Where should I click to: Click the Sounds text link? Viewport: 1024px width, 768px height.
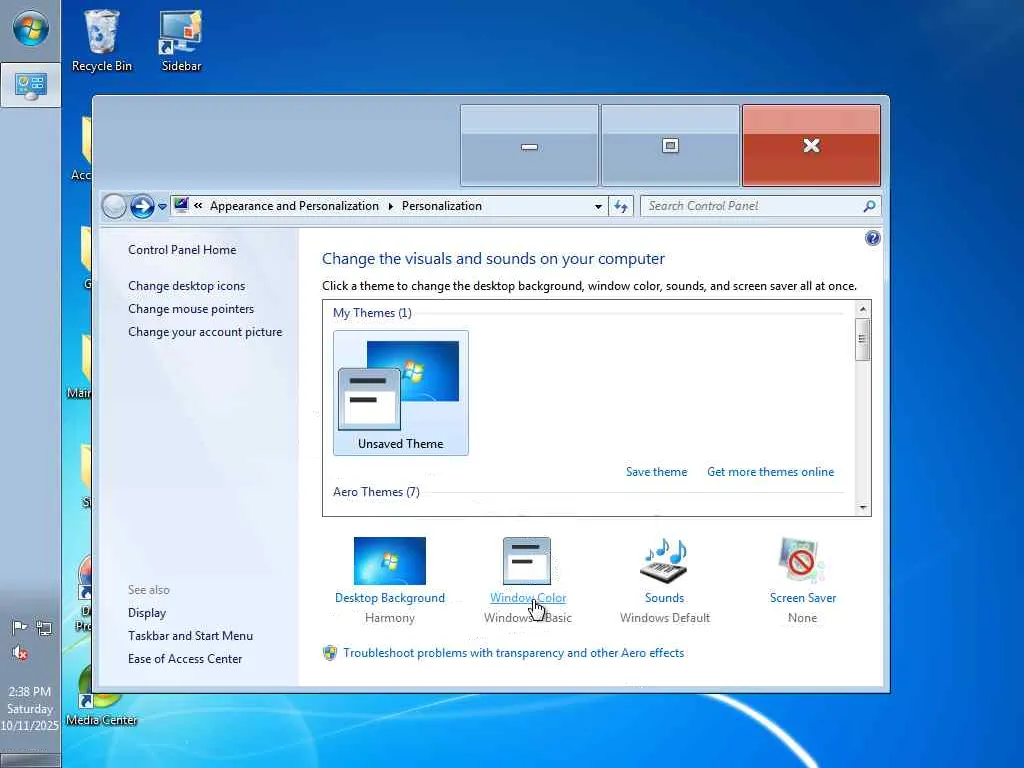[x=664, y=598]
